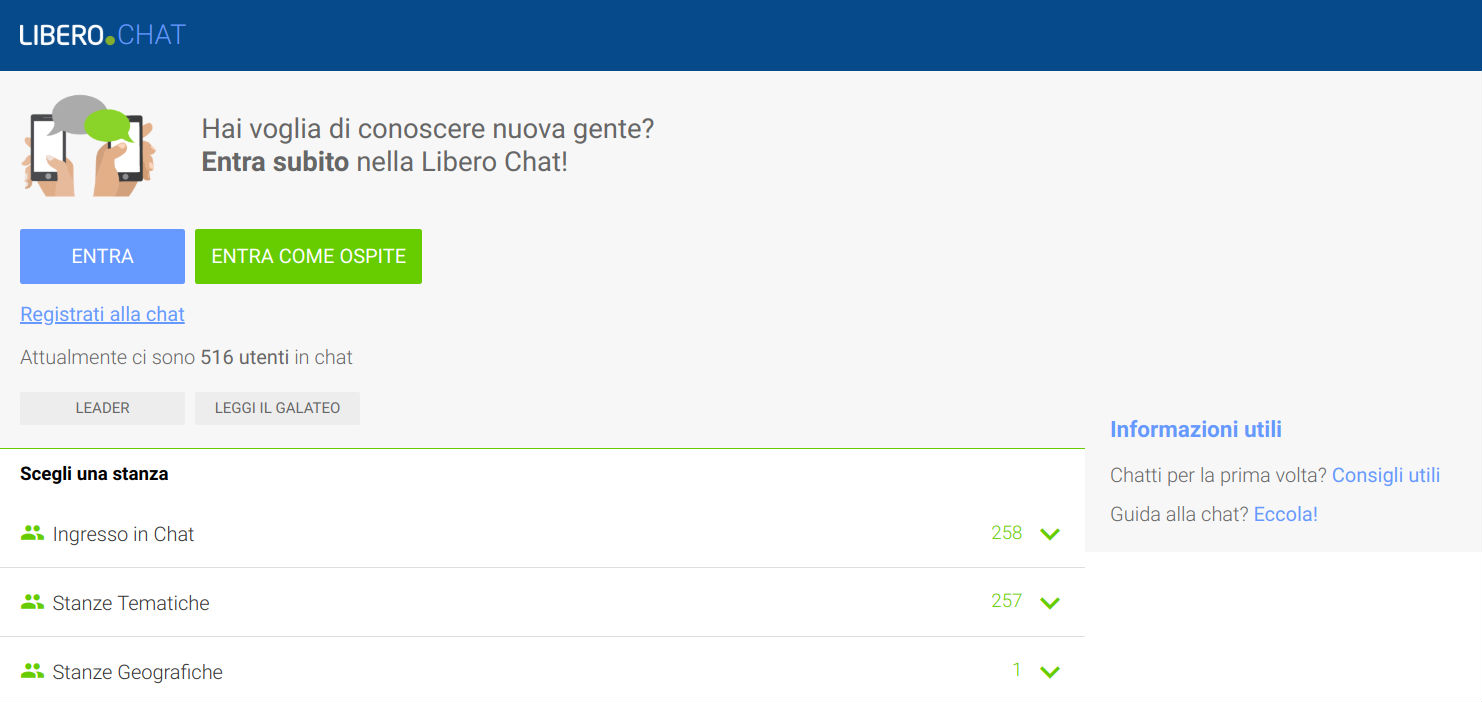Click the 257 user count
The image size is (1482, 702).
[x=1006, y=601]
